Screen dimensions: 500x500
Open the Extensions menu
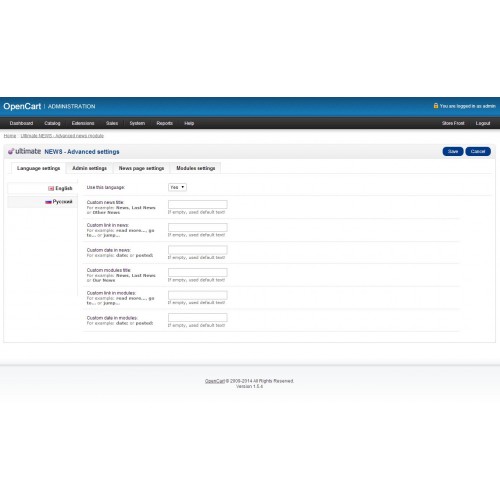point(83,123)
